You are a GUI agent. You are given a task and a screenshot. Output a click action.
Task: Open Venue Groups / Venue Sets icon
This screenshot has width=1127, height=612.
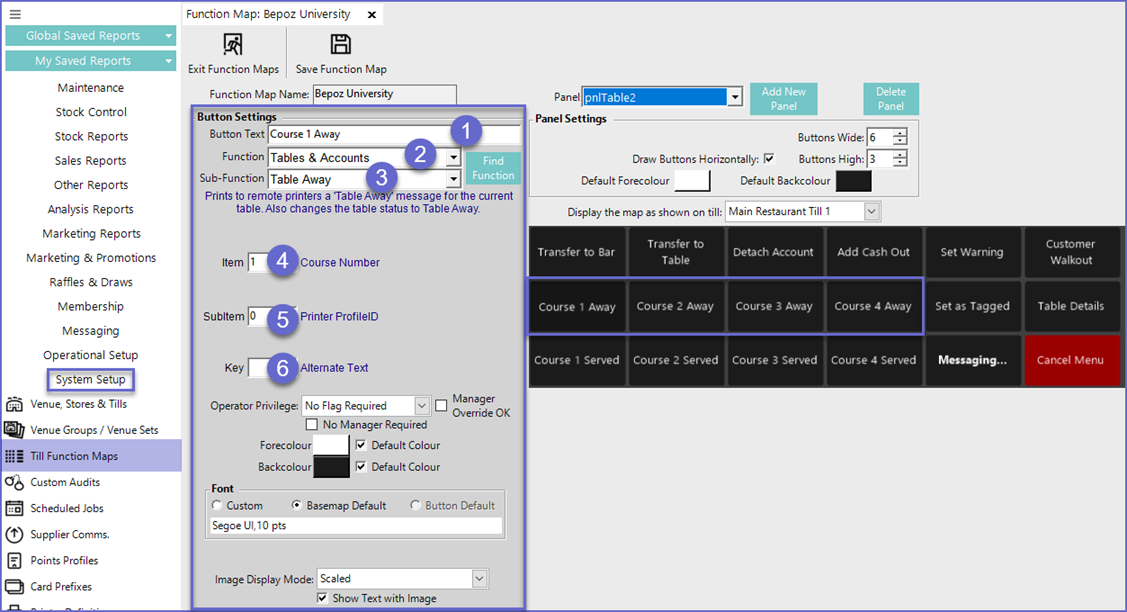click(14, 430)
